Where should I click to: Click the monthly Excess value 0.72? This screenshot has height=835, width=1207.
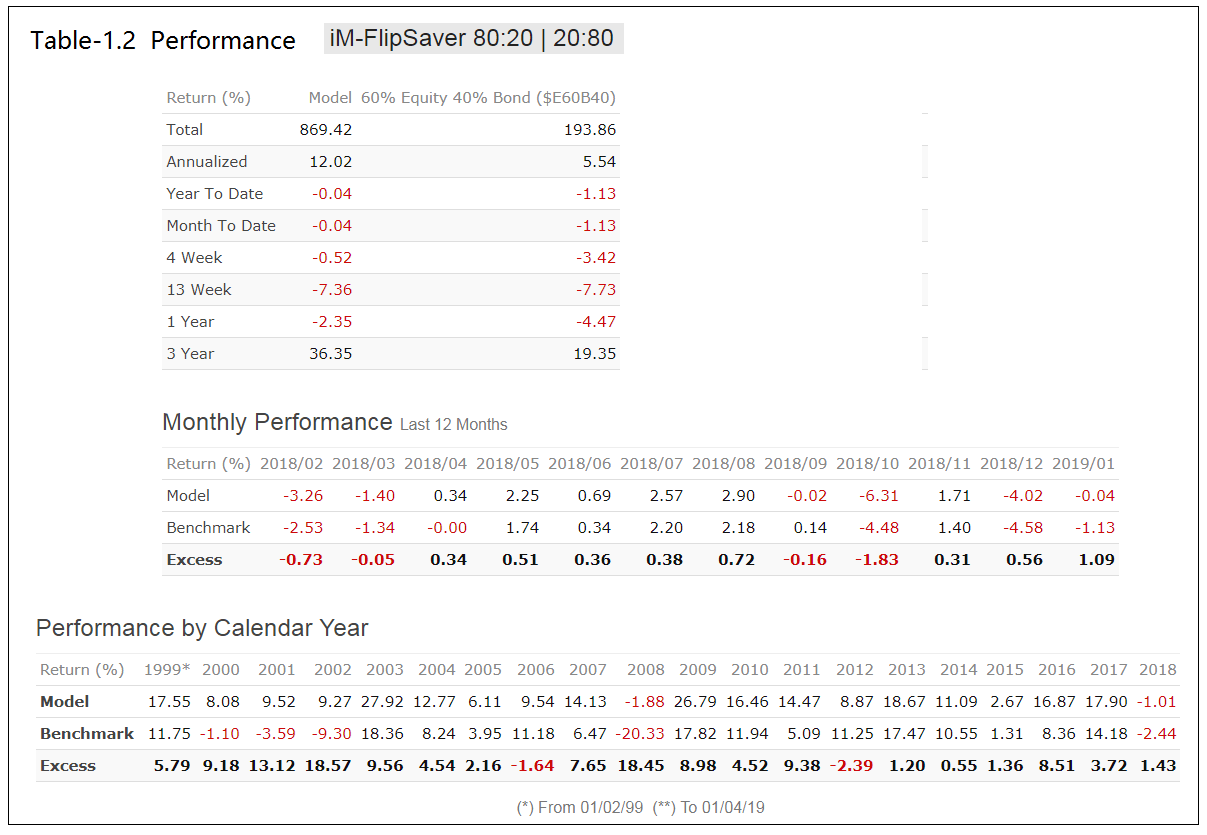click(x=737, y=560)
